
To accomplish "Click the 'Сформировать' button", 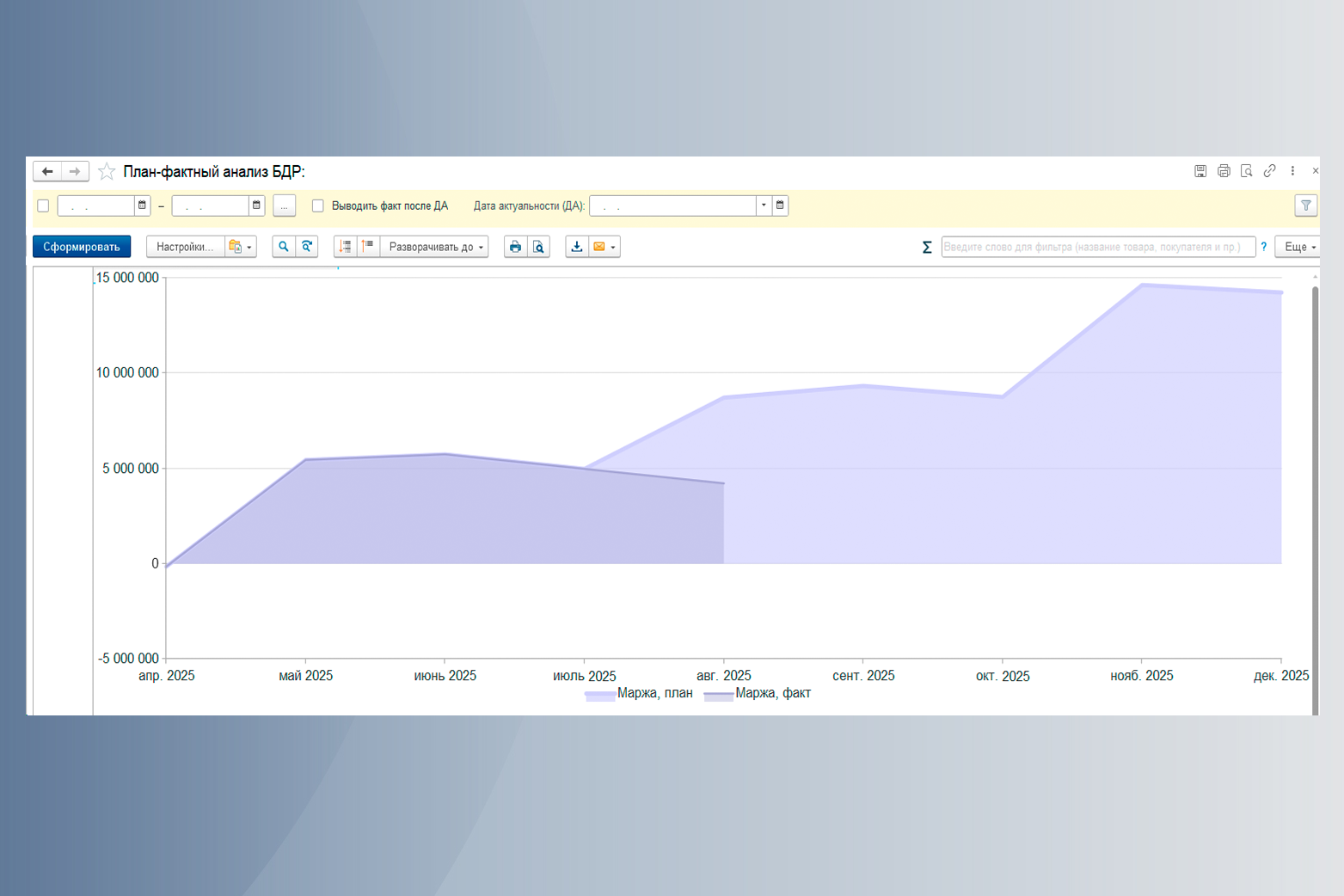I will 82,247.
